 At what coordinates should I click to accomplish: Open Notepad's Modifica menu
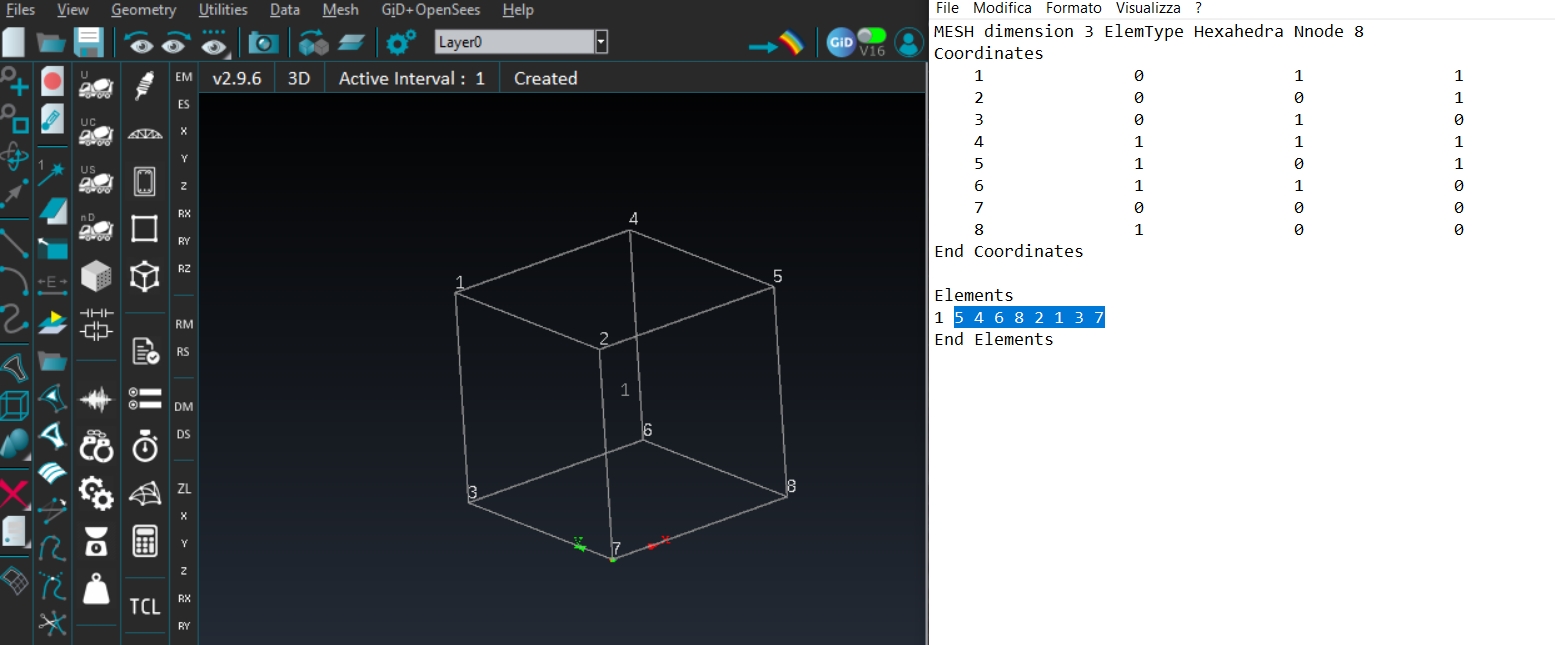click(1002, 8)
